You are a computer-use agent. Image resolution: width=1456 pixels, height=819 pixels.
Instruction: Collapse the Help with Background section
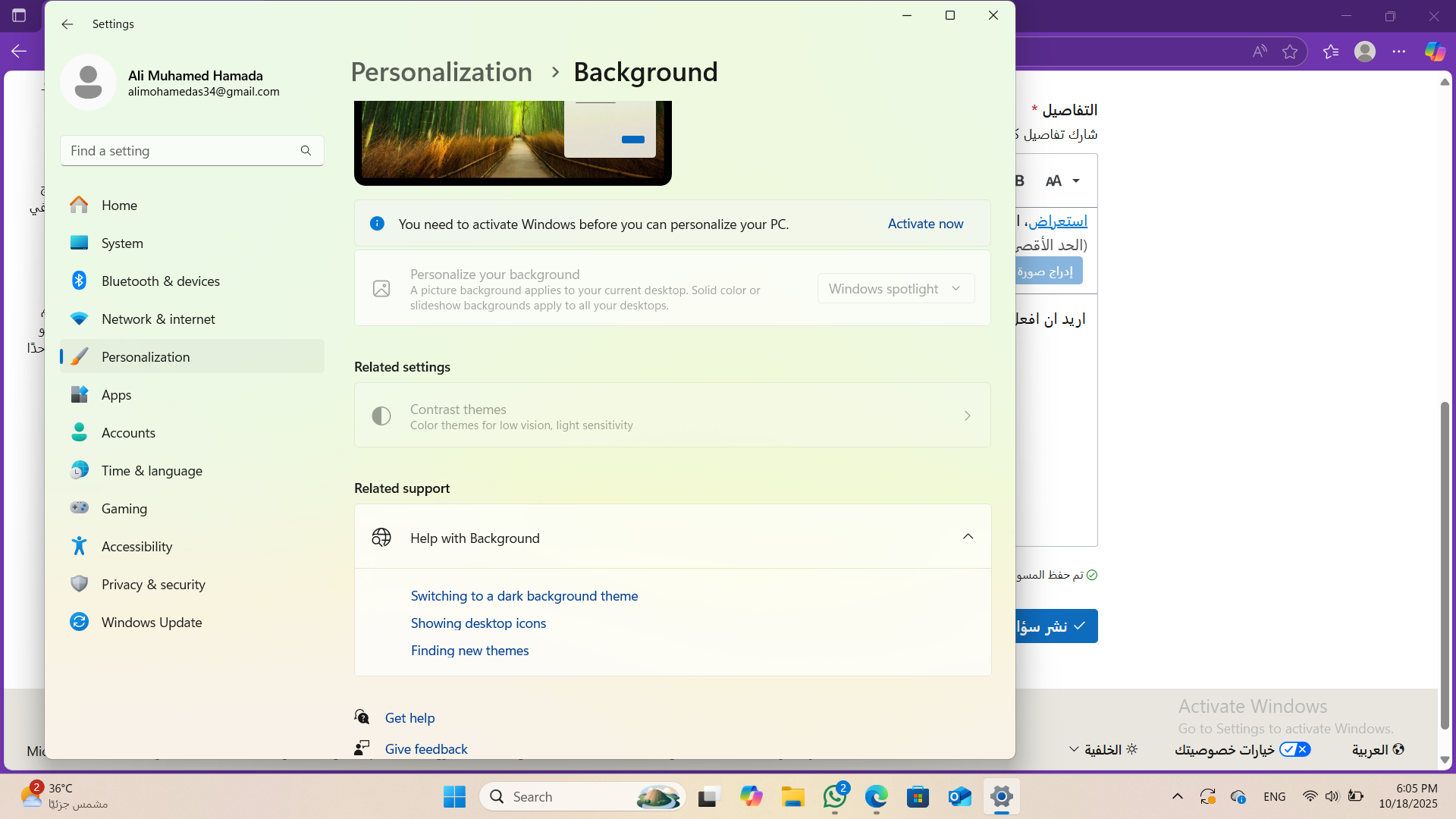(968, 537)
